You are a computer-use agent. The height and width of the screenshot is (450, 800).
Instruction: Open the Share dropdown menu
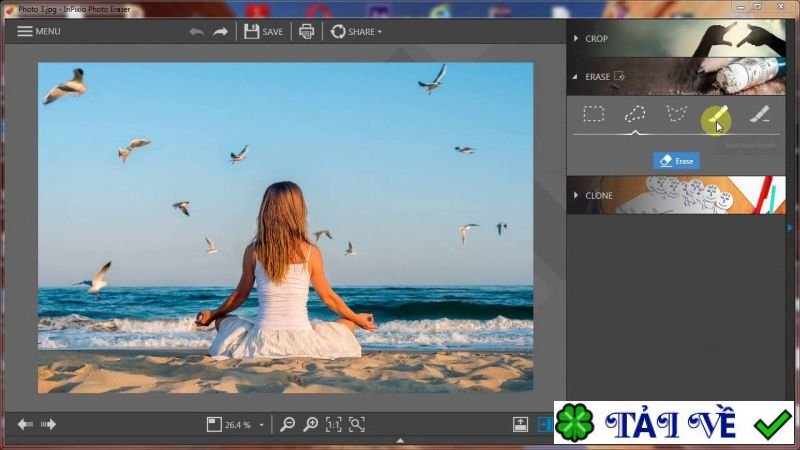tap(356, 31)
